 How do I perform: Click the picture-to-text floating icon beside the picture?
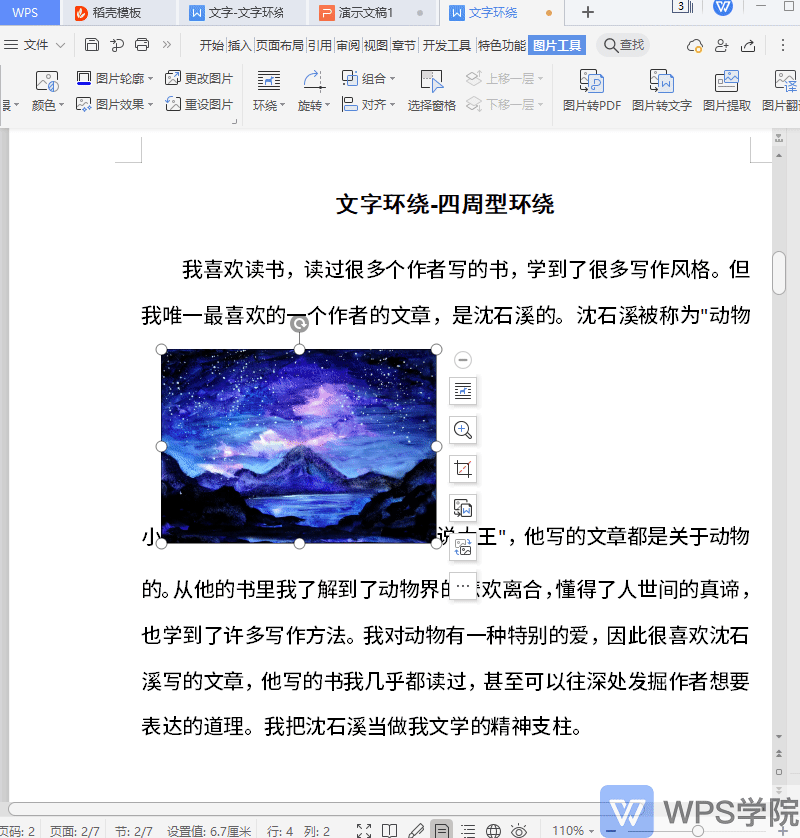[463, 508]
